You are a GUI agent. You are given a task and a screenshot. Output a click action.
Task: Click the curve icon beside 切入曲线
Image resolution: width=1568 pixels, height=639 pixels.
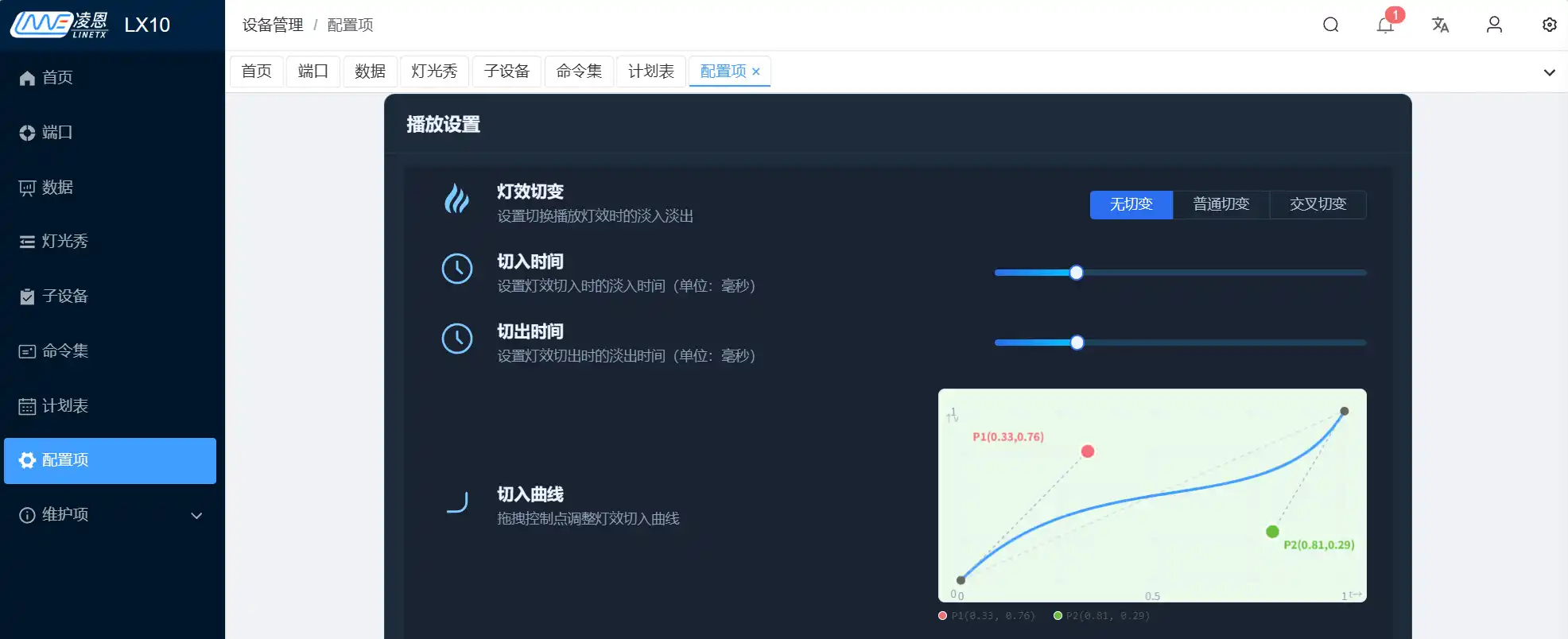coord(457,502)
